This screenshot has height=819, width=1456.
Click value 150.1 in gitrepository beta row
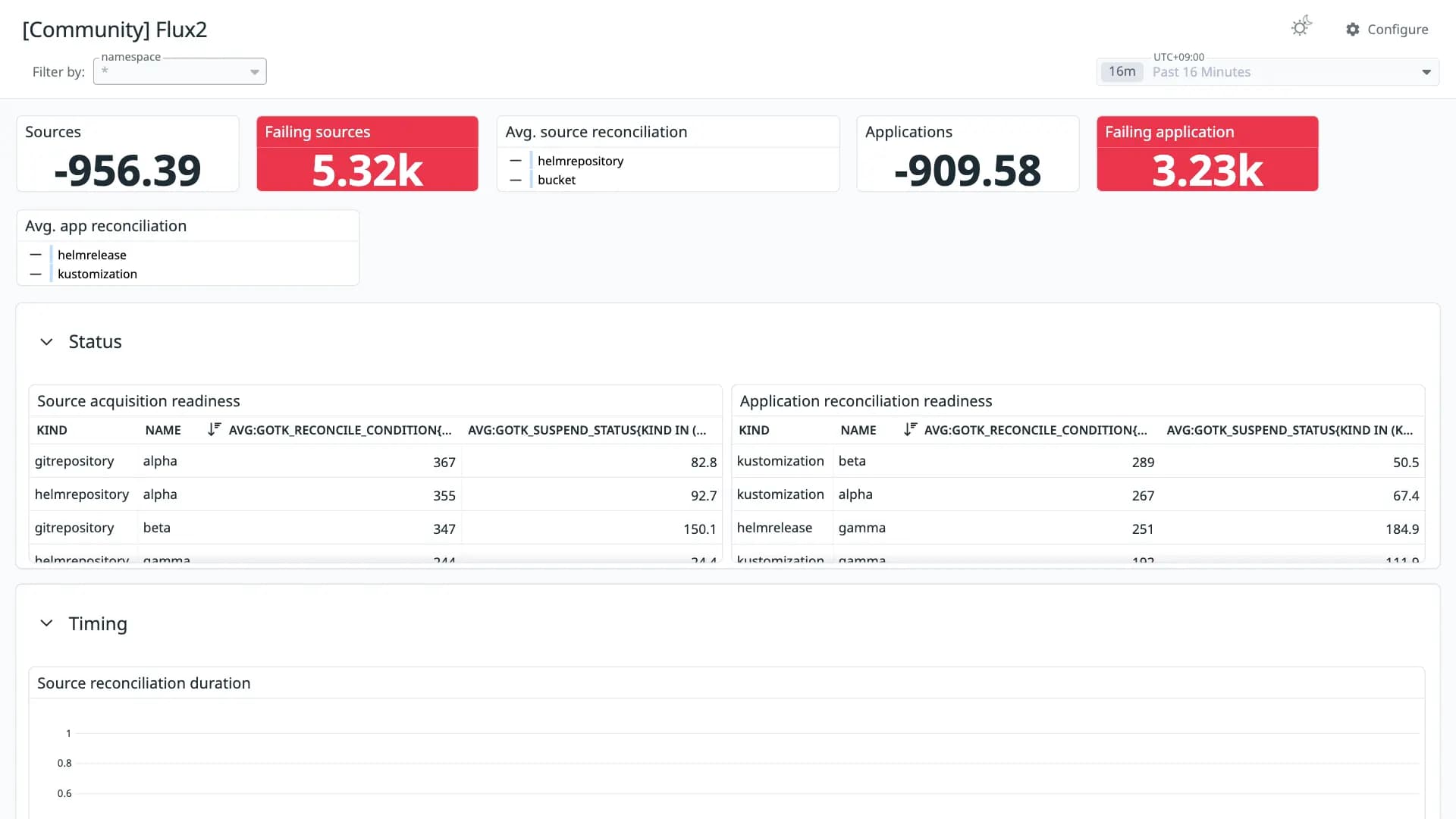[x=700, y=529]
